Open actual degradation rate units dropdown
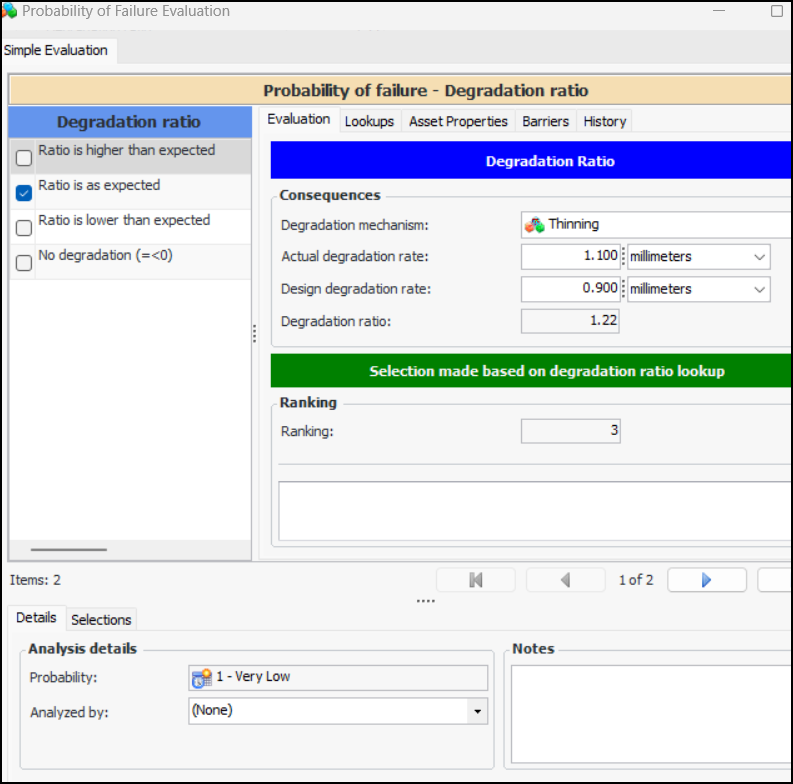This screenshot has width=793, height=784. click(759, 257)
